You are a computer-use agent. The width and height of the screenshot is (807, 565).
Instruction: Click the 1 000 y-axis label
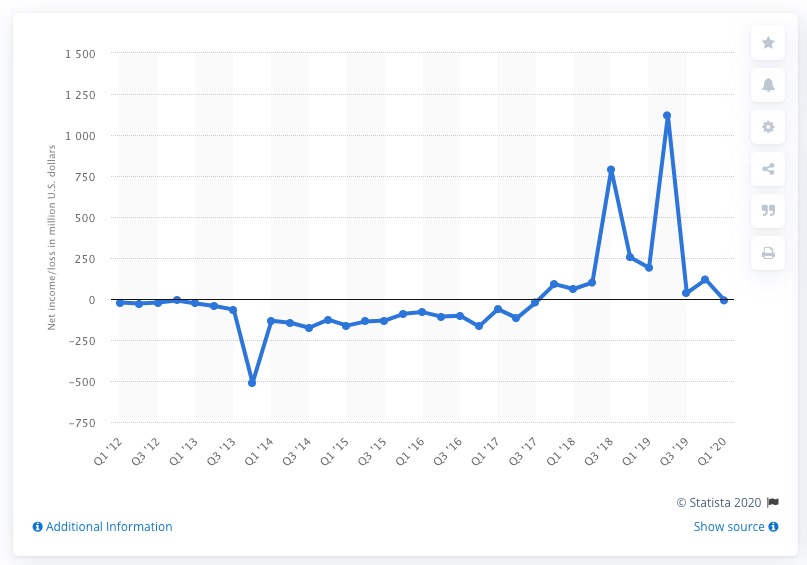[80, 136]
